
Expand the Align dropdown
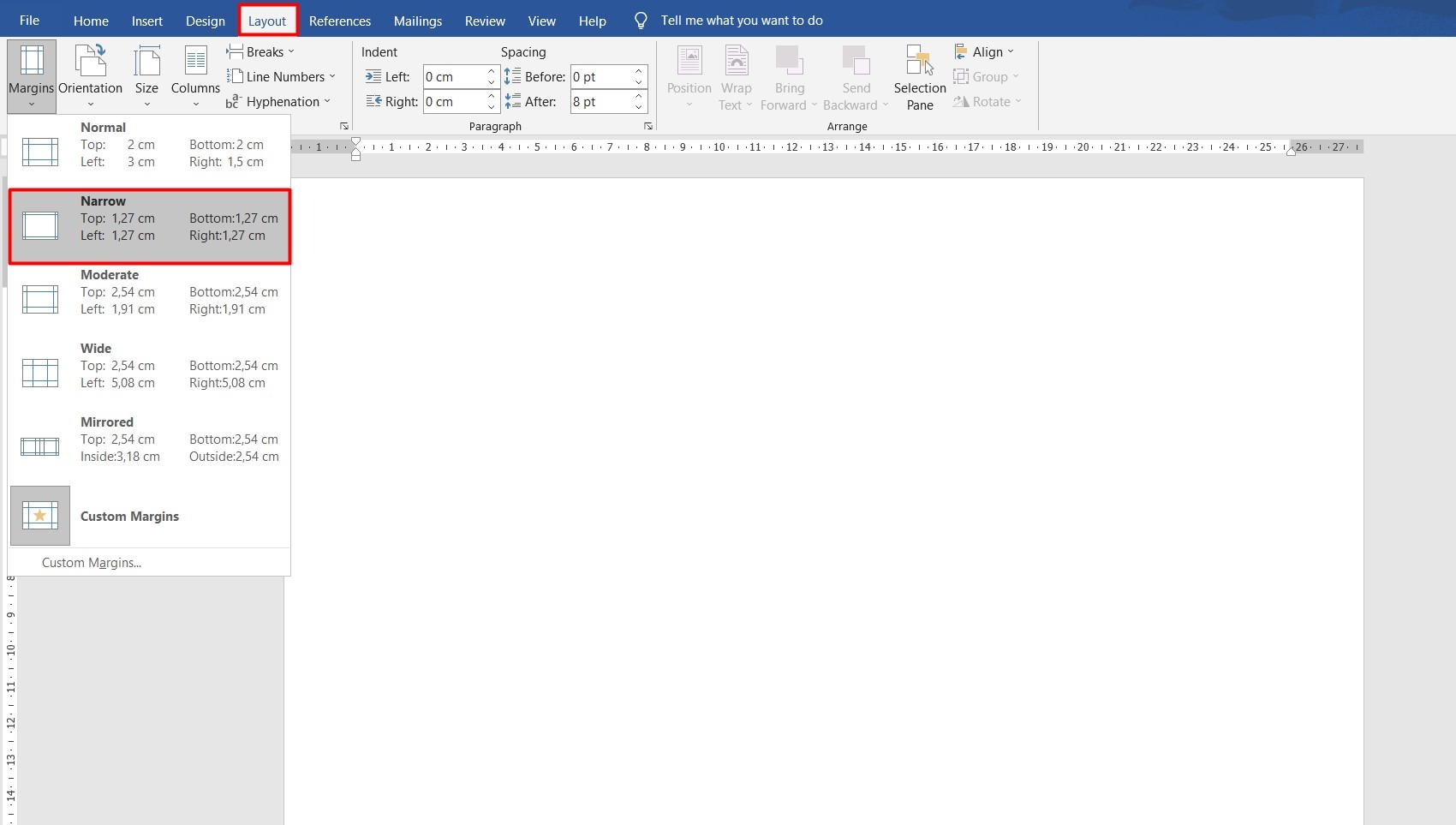click(985, 51)
